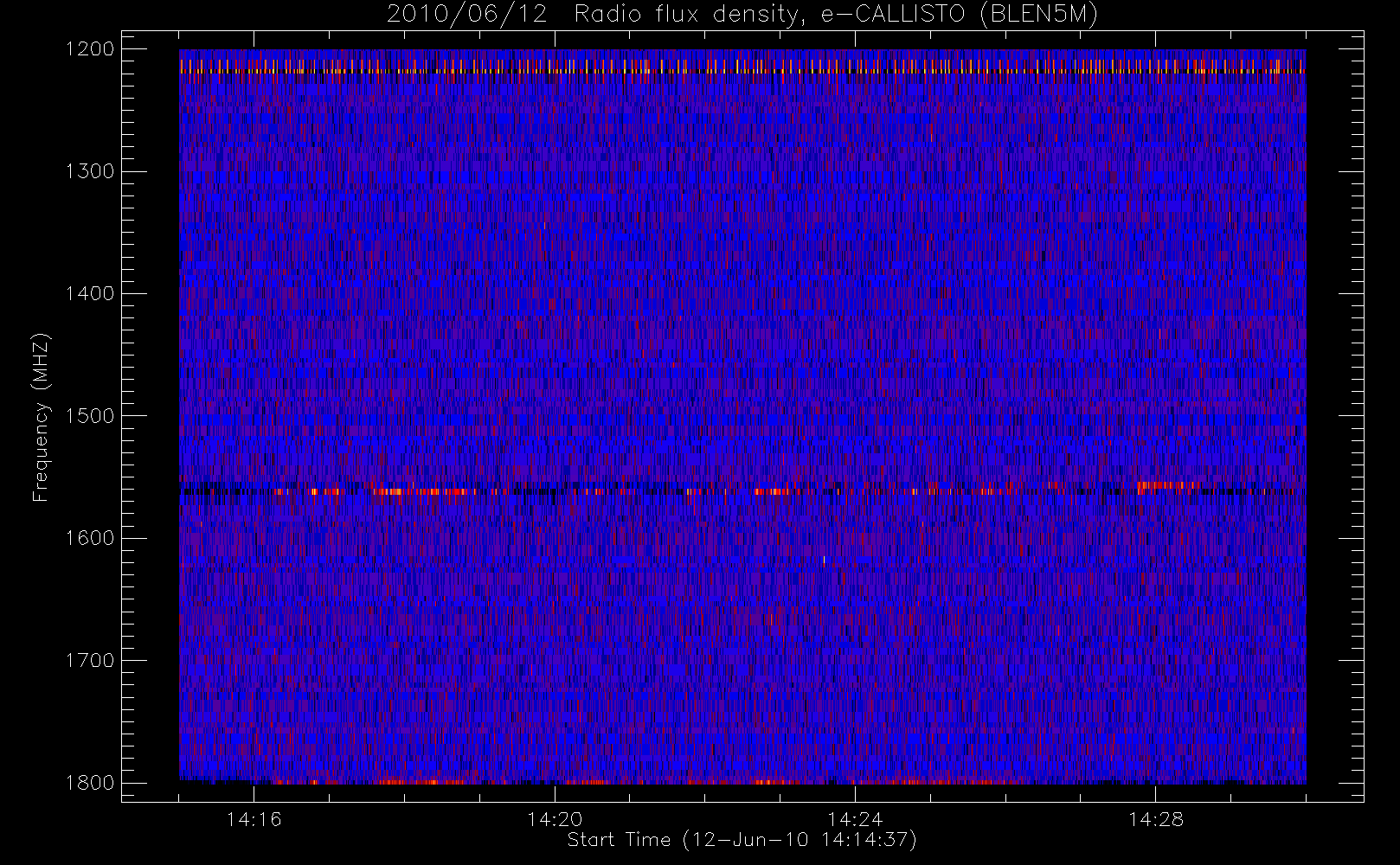Click the Frequency (MHZ) axis title

(41, 417)
